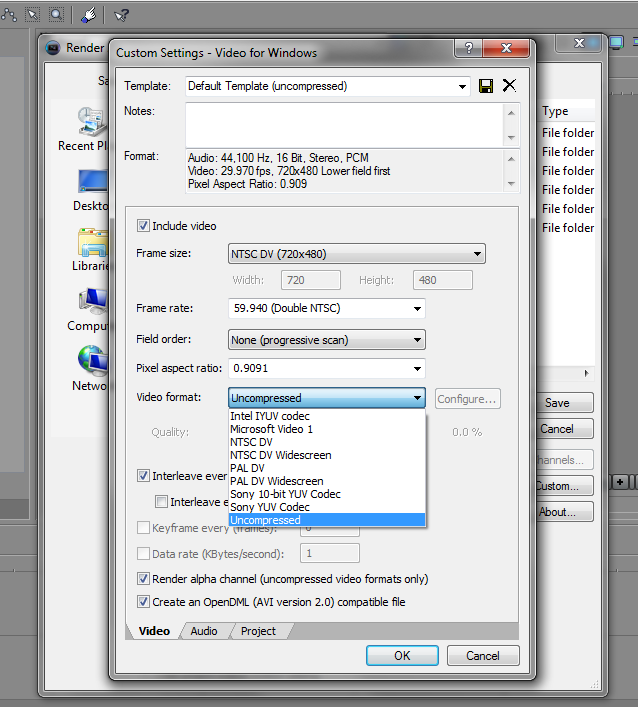Switch to the Audio tab
This screenshot has width=638, height=707.
[204, 631]
